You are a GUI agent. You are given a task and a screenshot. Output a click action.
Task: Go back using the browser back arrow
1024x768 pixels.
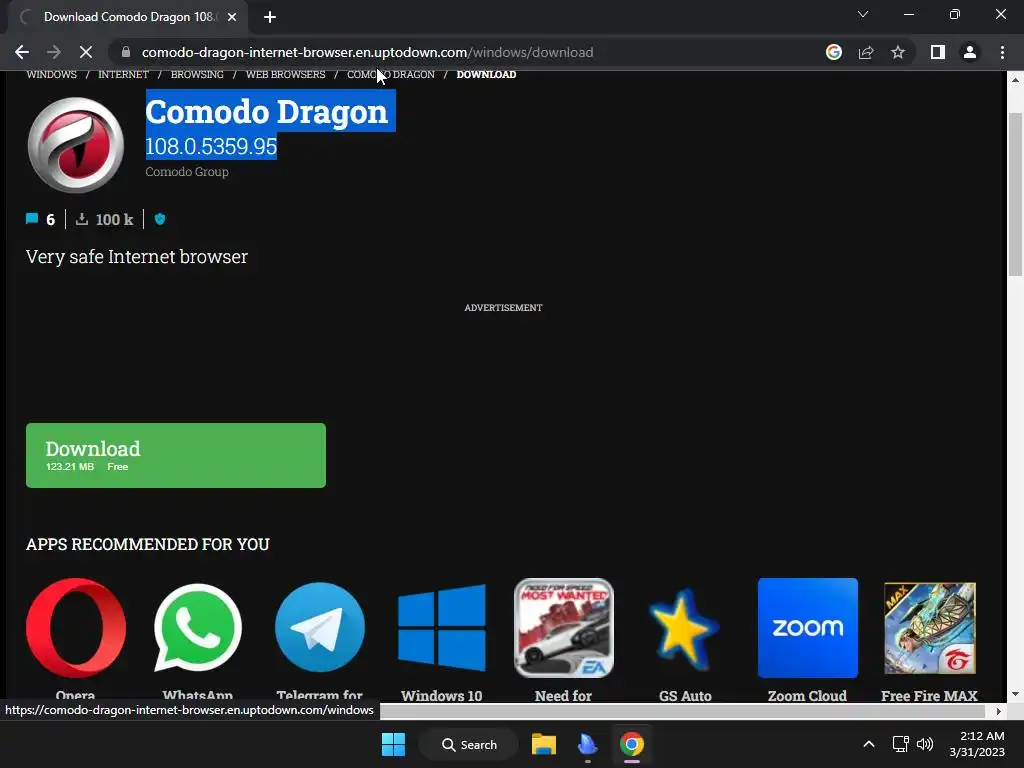tap(22, 52)
